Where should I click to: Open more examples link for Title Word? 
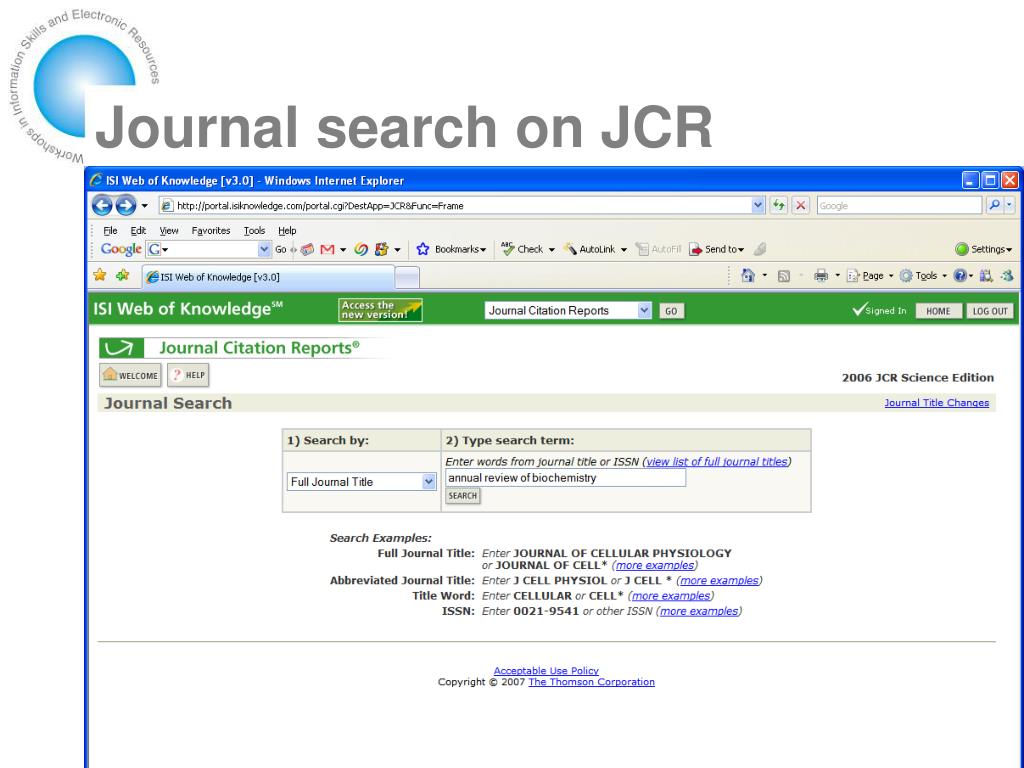[x=671, y=596]
